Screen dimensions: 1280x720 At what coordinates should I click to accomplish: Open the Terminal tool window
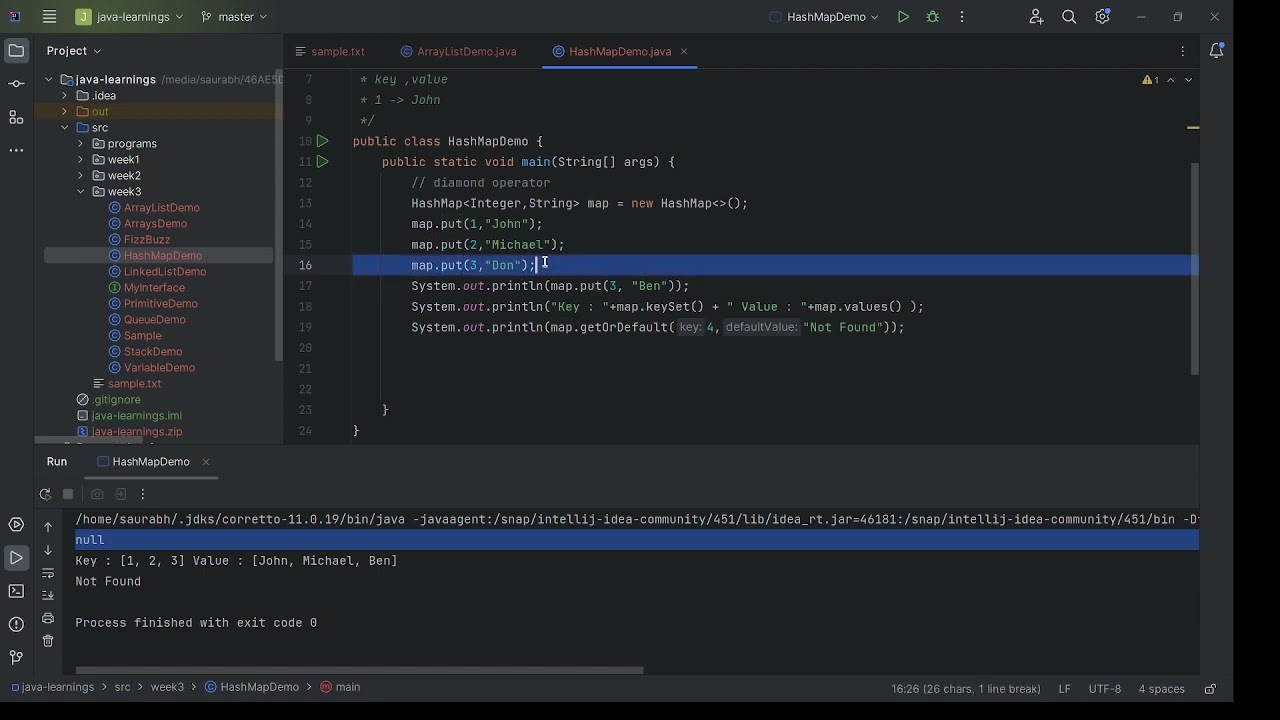point(16,591)
